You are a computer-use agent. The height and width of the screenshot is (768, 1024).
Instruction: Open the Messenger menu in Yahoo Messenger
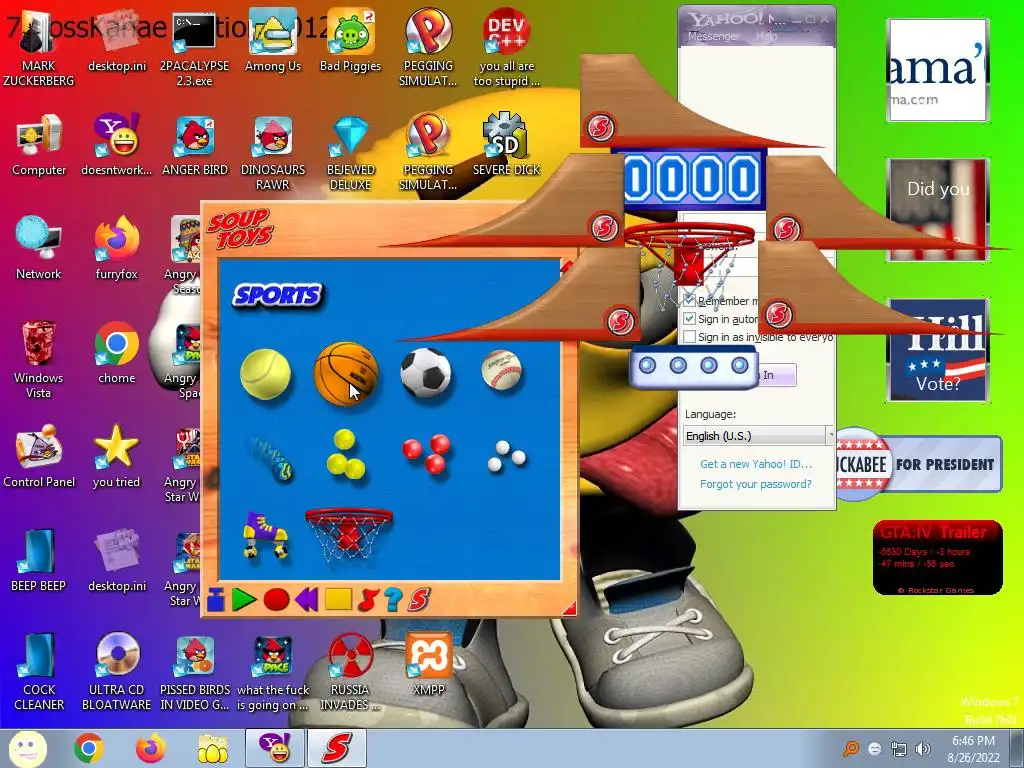714,37
